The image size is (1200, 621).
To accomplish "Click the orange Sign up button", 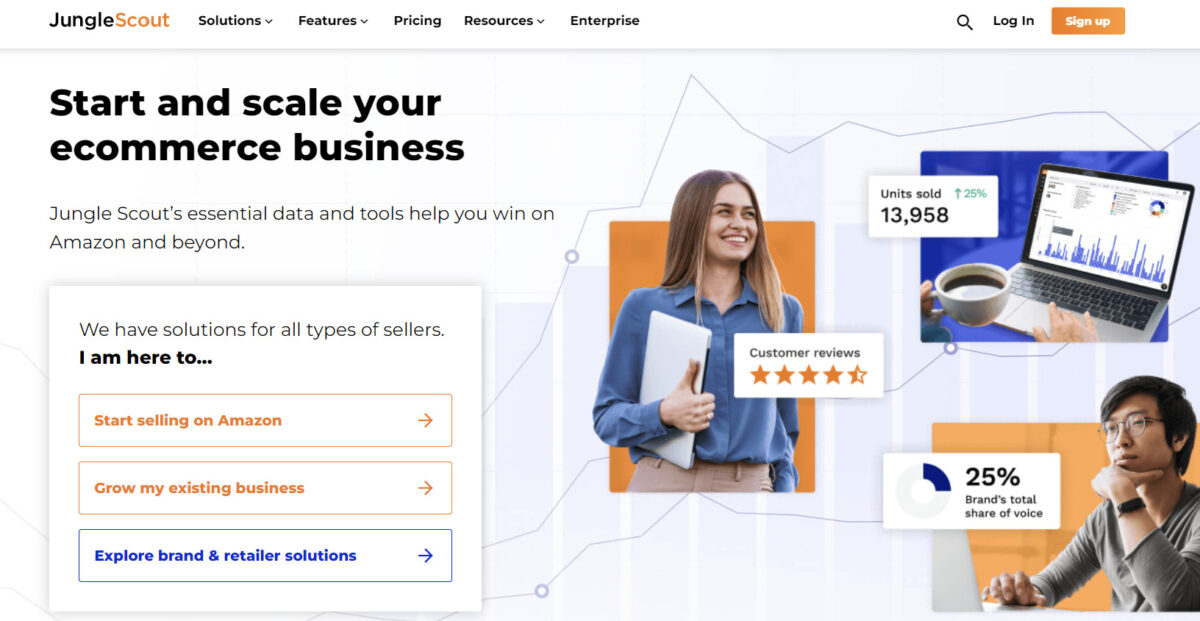I will coord(1088,21).
